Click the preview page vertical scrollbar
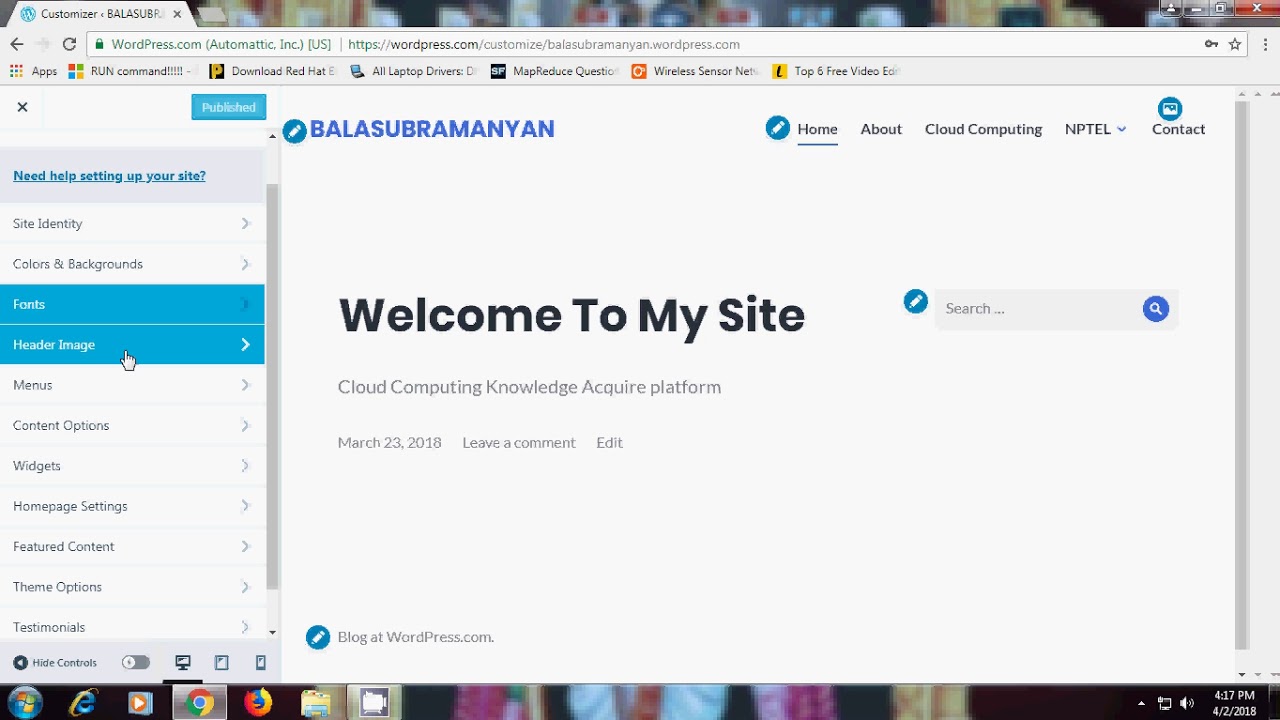The width and height of the screenshot is (1280, 720). pos(1241,375)
